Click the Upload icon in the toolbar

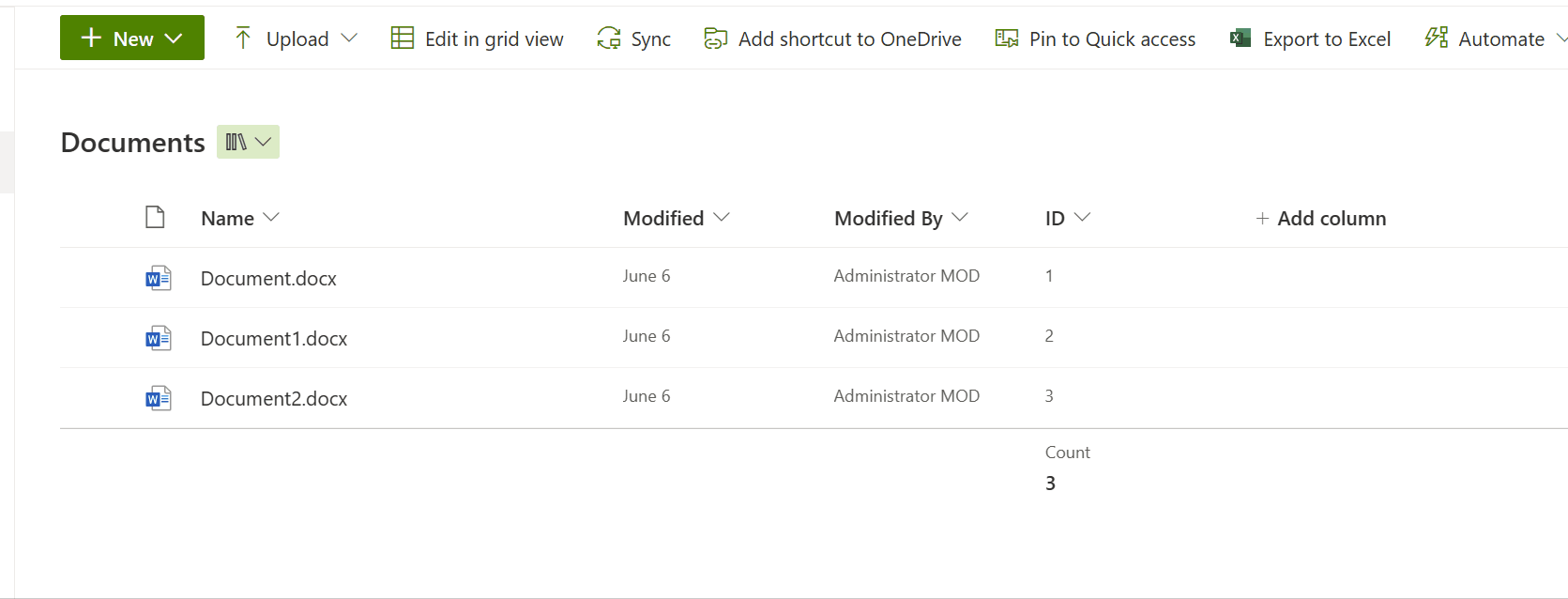pyautogui.click(x=242, y=38)
